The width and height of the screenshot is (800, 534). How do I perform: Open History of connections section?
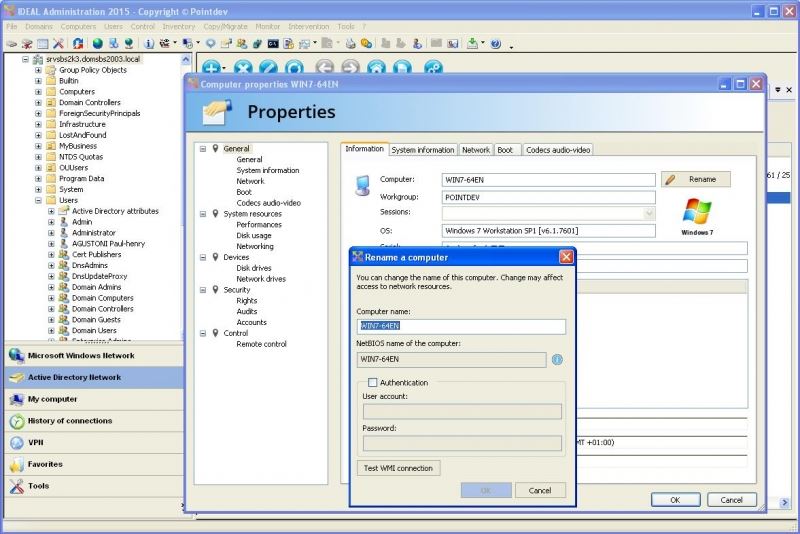[70, 421]
